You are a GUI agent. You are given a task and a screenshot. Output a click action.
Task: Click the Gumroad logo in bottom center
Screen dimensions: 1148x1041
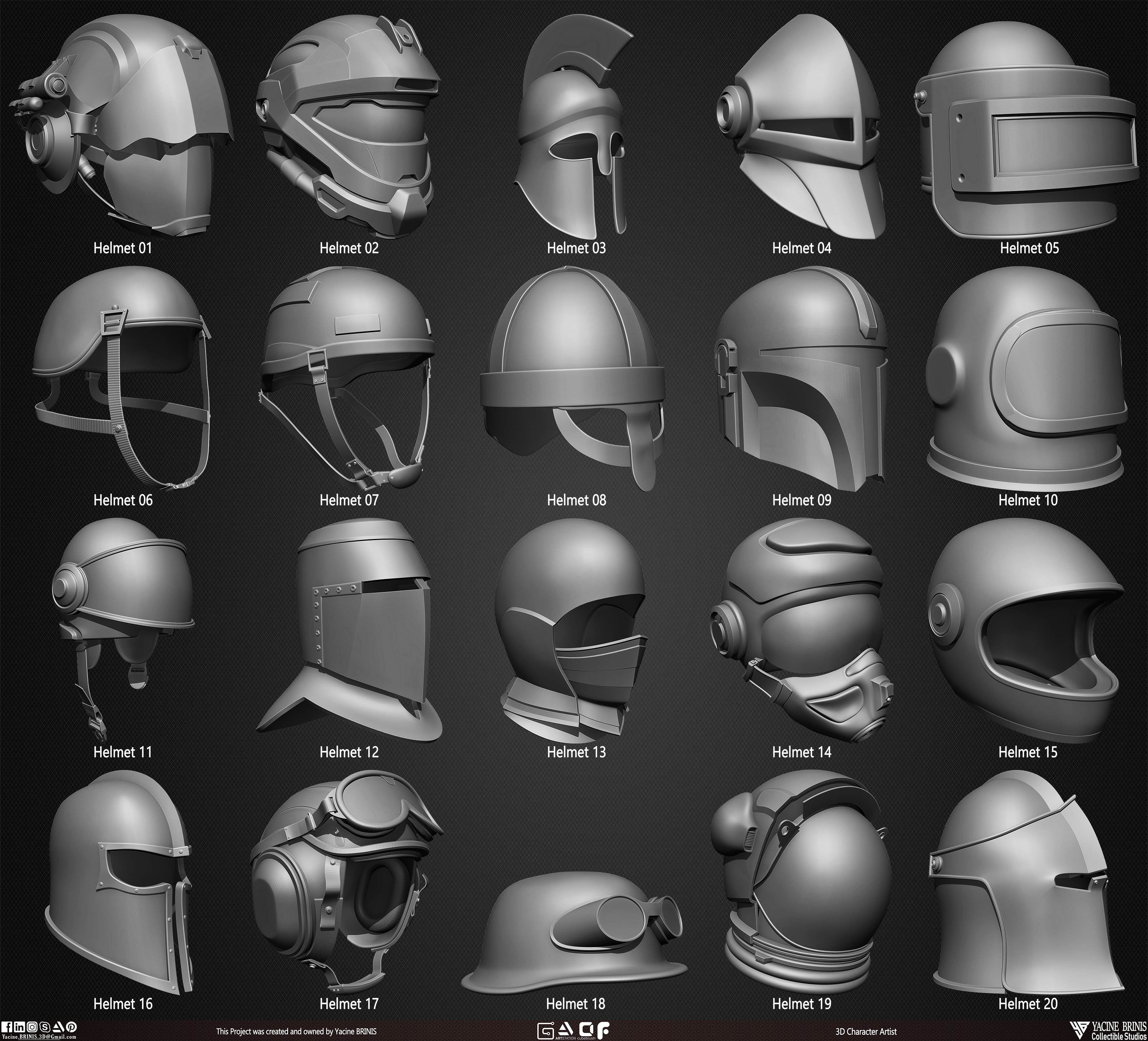pyautogui.click(x=545, y=1031)
